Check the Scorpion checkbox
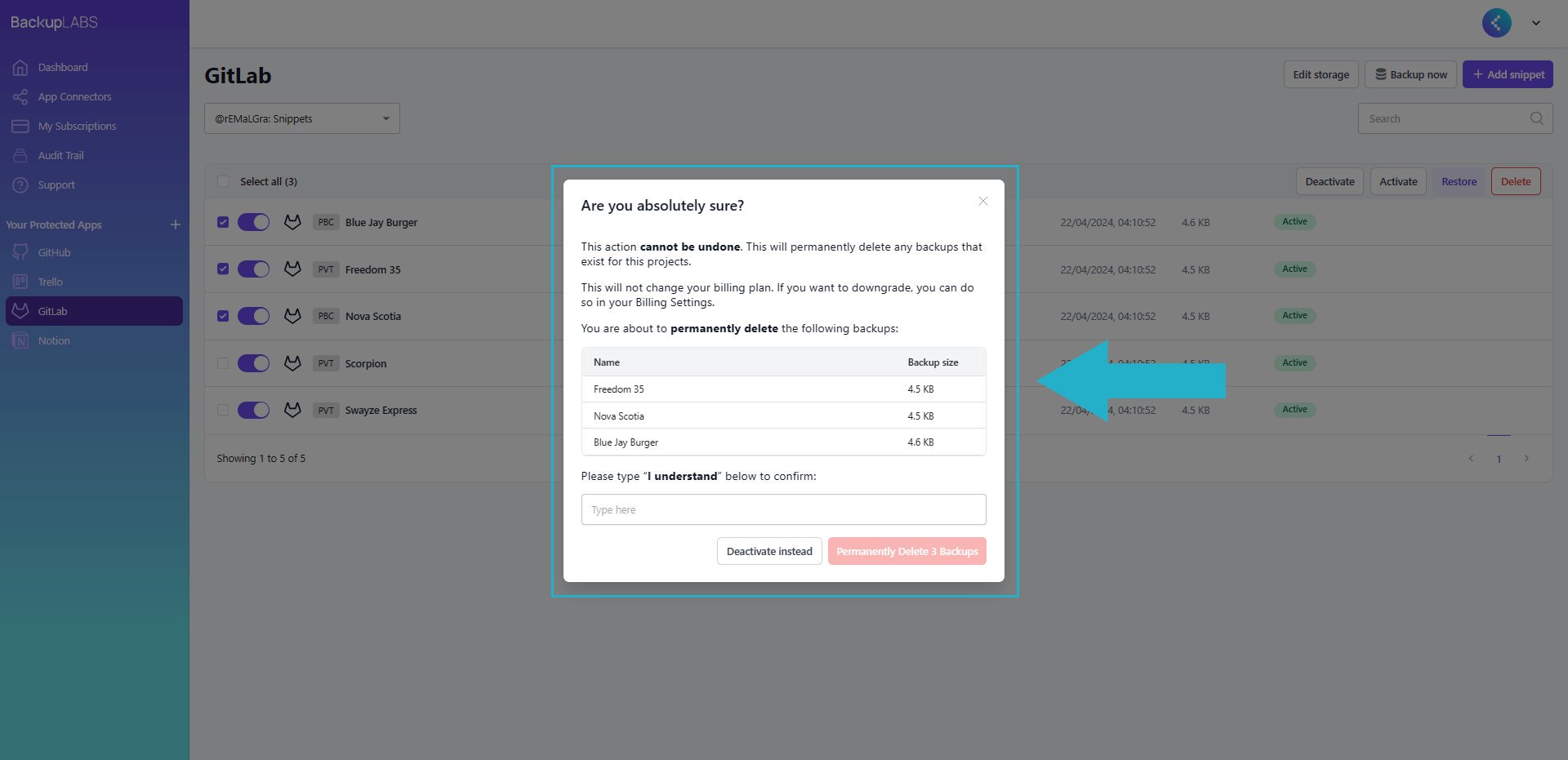 coord(223,363)
